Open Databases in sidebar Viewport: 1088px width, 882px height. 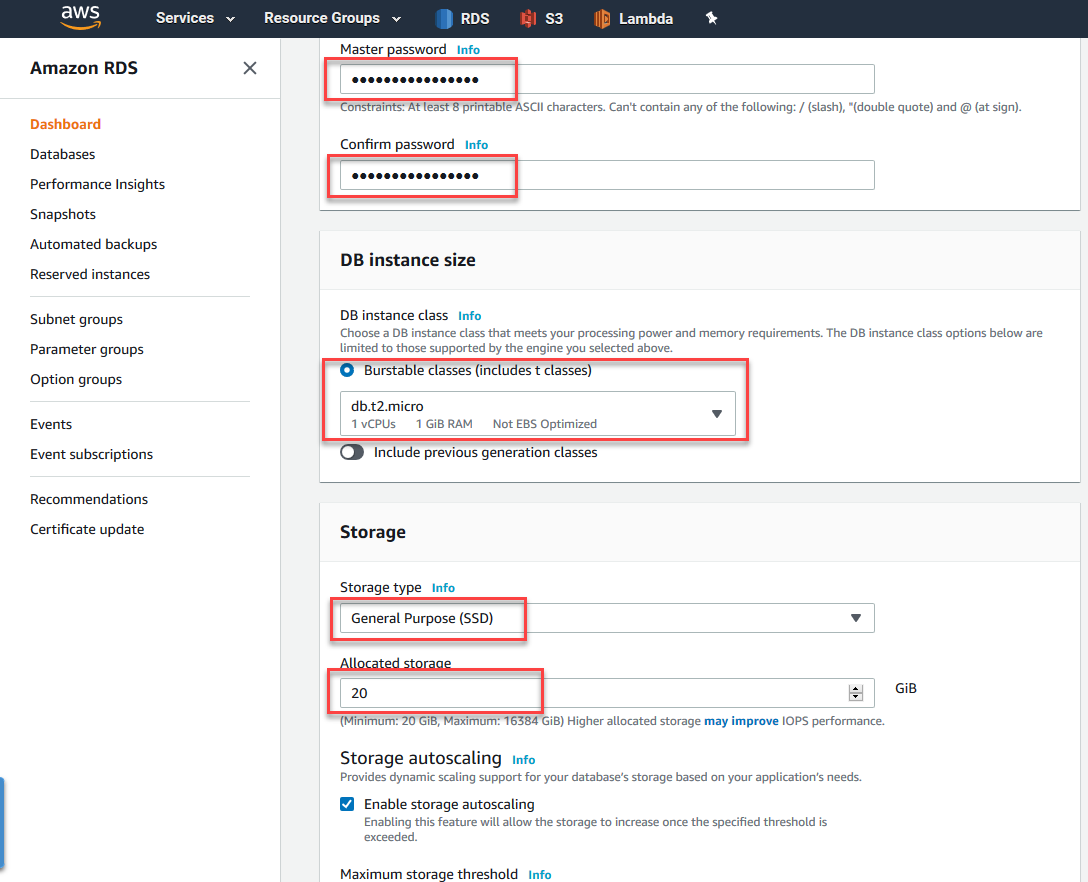pos(62,154)
